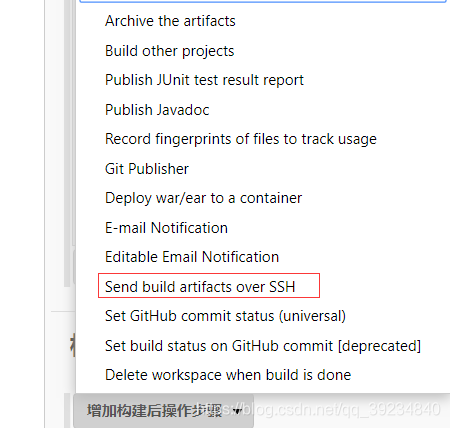Select Archive the artifacts option

pos(170,21)
